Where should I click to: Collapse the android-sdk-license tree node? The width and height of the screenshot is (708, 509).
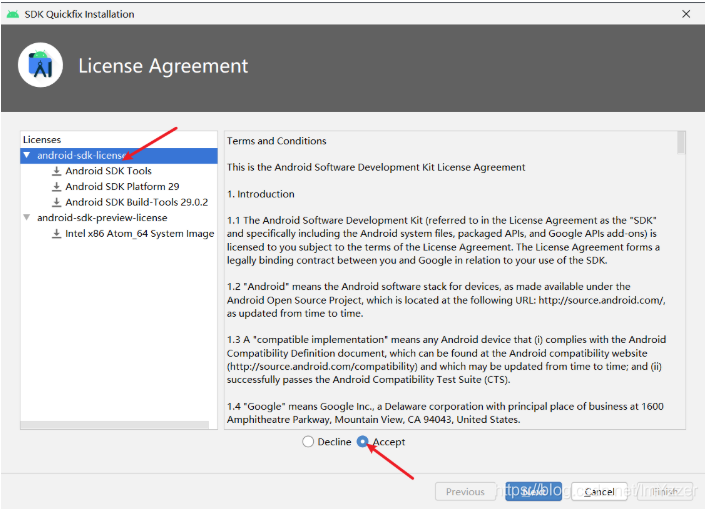pos(27,155)
